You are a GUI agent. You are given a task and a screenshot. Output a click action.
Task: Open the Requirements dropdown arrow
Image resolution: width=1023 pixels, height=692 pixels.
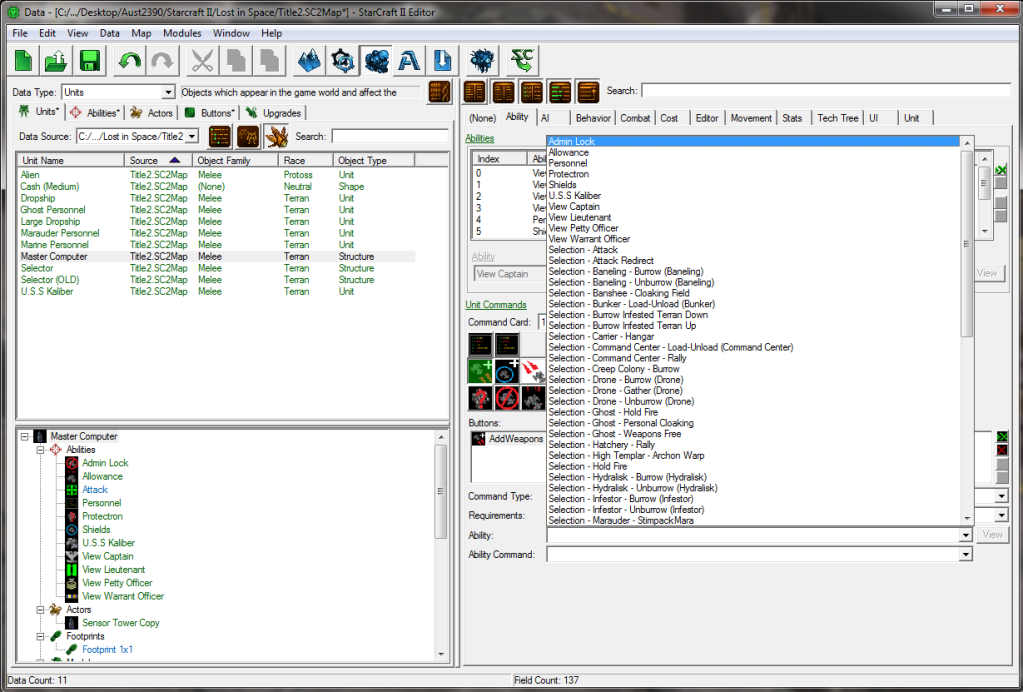(1002, 516)
